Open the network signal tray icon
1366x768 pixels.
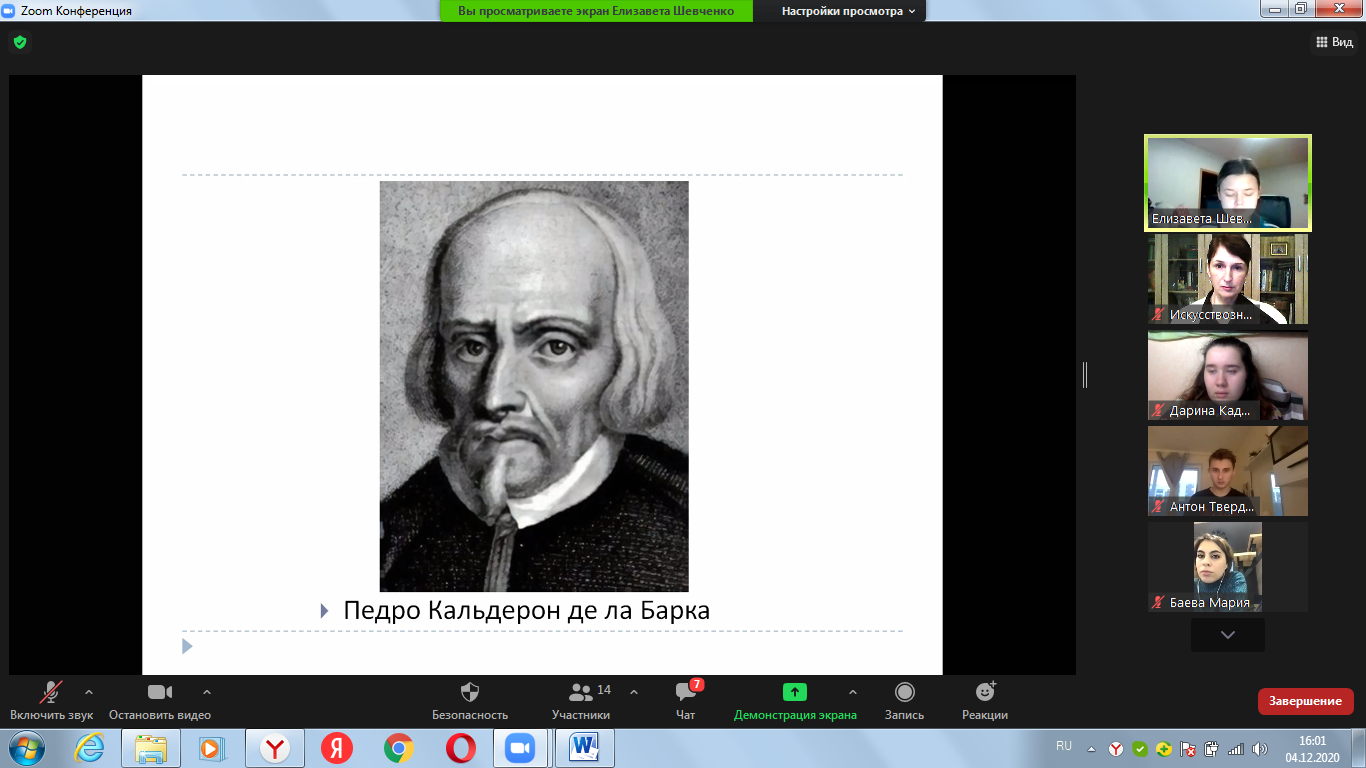[x=1236, y=748]
